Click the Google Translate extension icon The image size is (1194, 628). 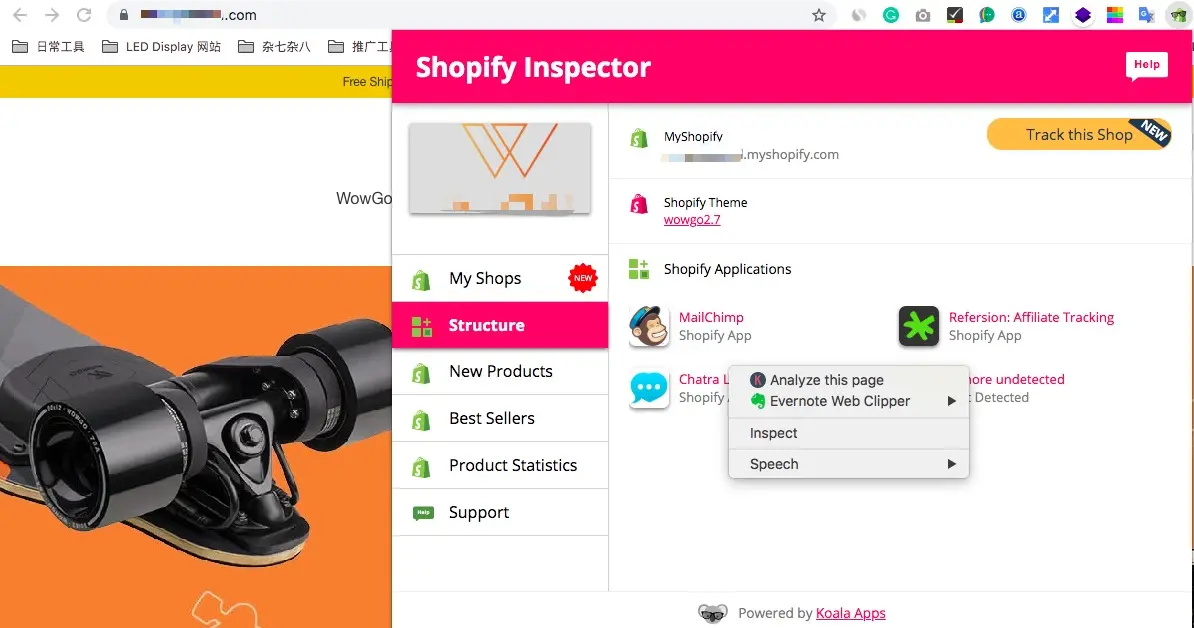coord(1146,14)
